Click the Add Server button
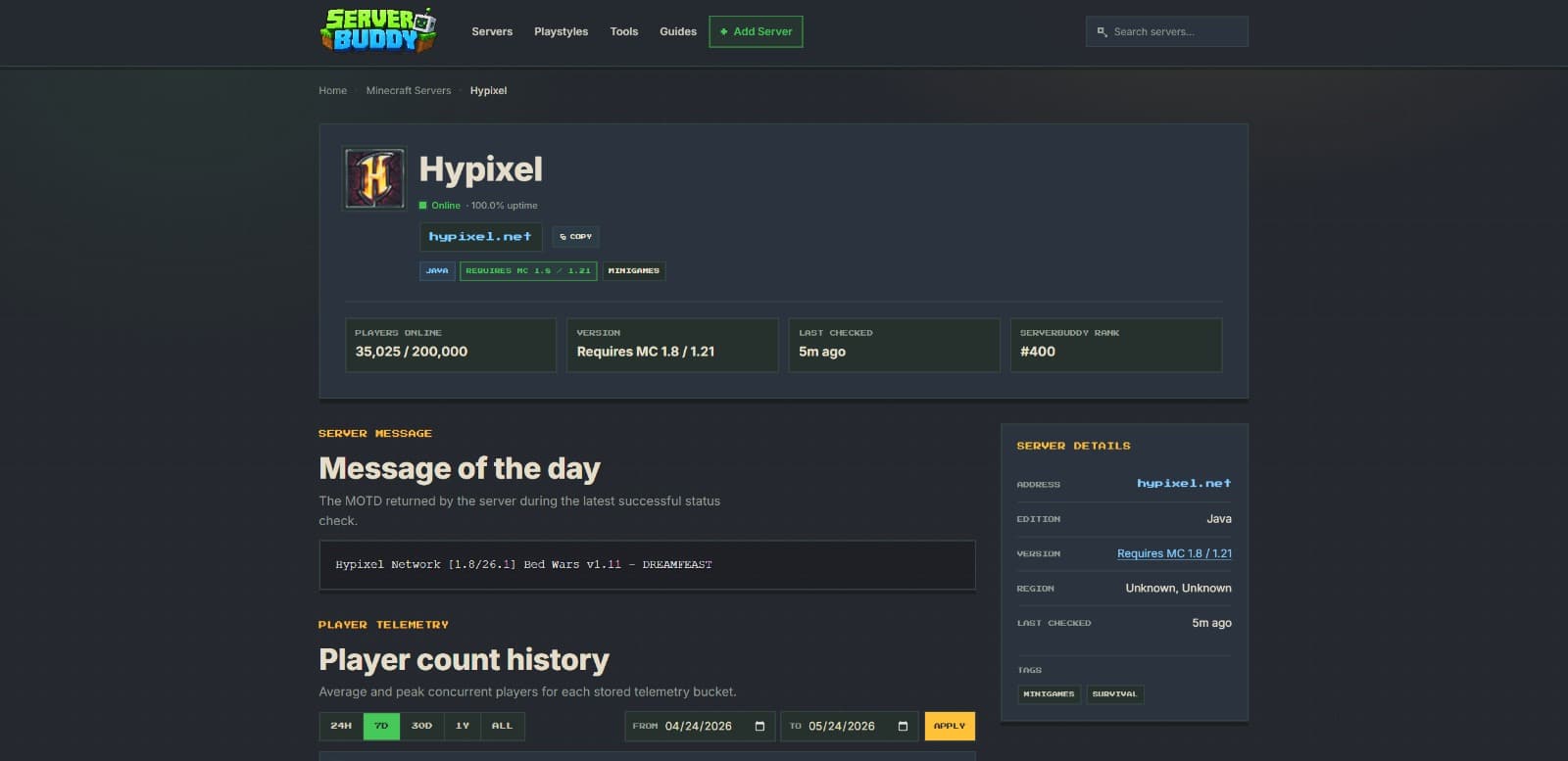 click(x=756, y=31)
